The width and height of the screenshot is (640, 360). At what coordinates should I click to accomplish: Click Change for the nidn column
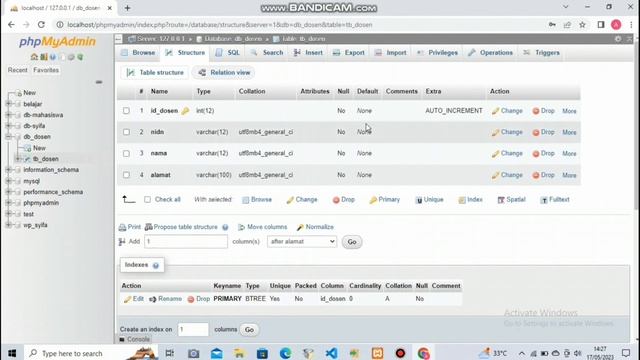(x=507, y=132)
